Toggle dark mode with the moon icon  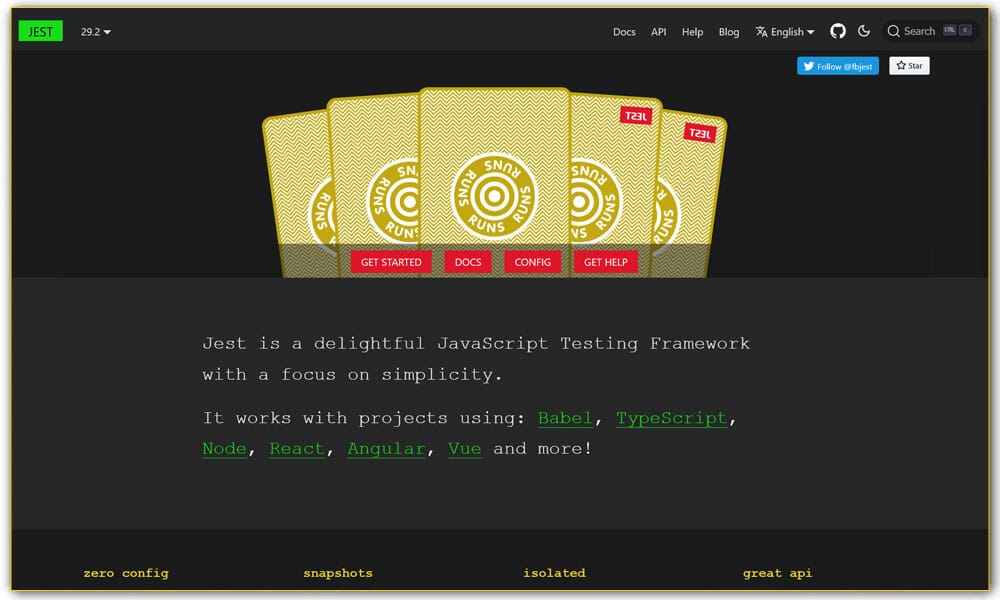(x=864, y=30)
